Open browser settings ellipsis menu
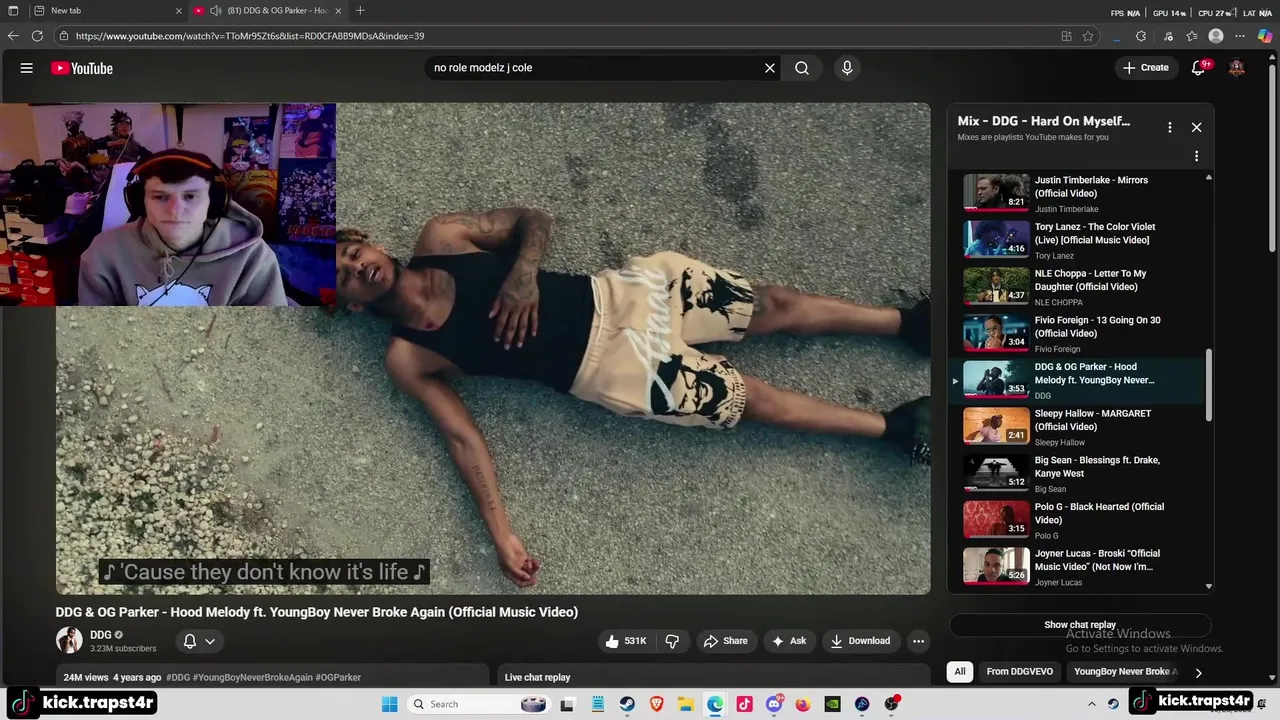The width and height of the screenshot is (1280, 720). point(1241,36)
